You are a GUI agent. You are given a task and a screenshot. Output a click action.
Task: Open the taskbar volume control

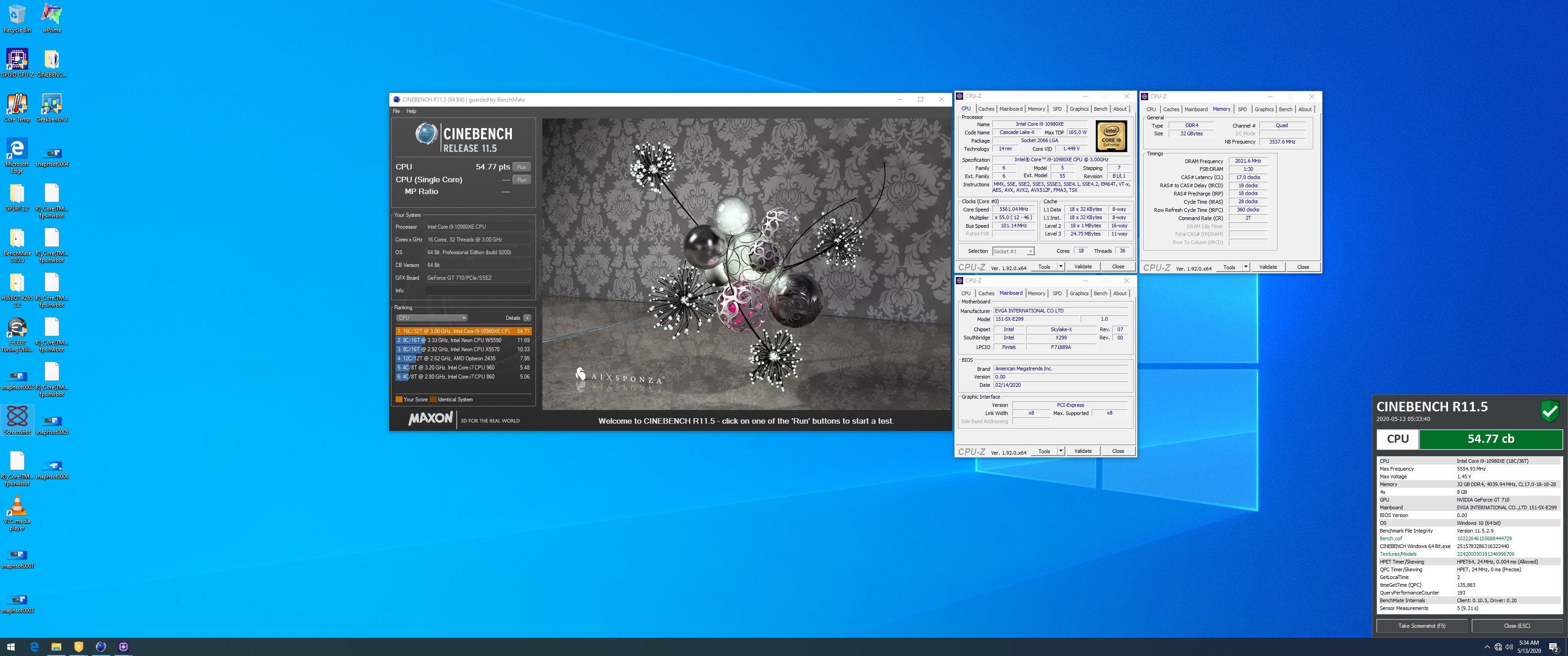pos(1509,647)
